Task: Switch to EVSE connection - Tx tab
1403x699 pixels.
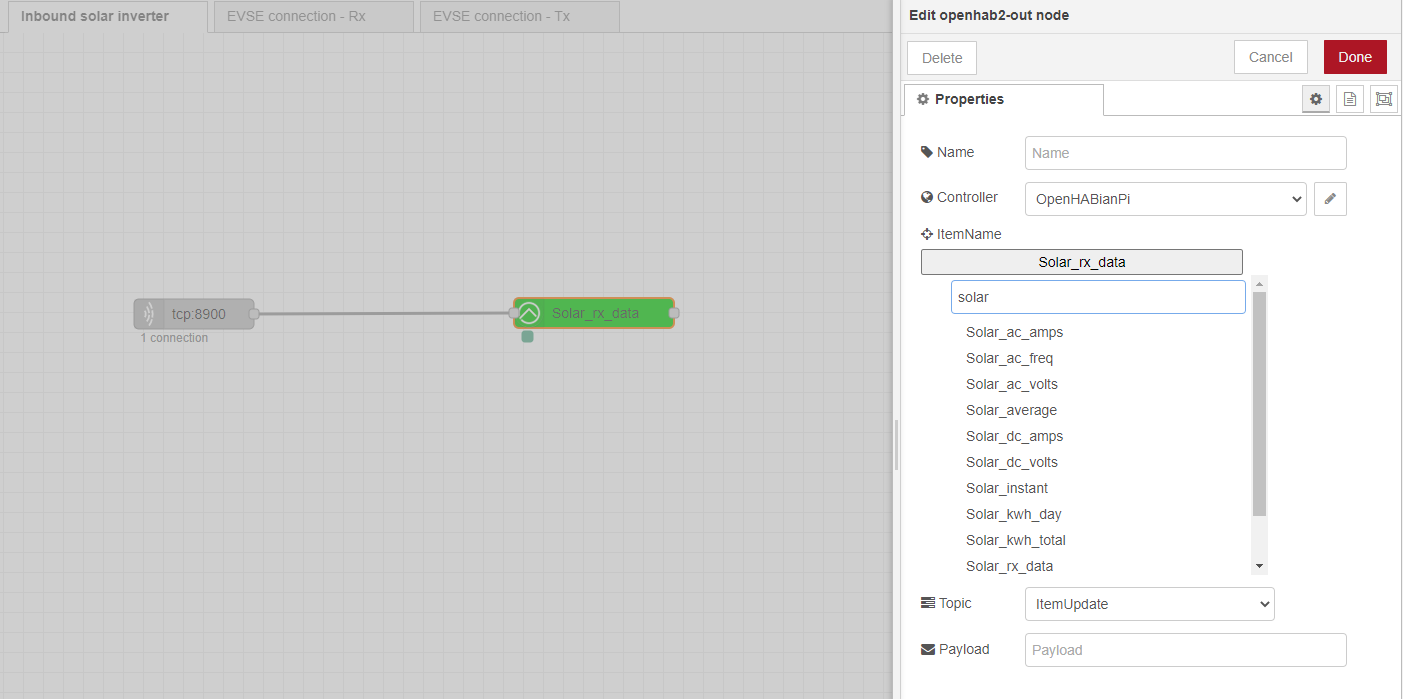Action: (519, 17)
